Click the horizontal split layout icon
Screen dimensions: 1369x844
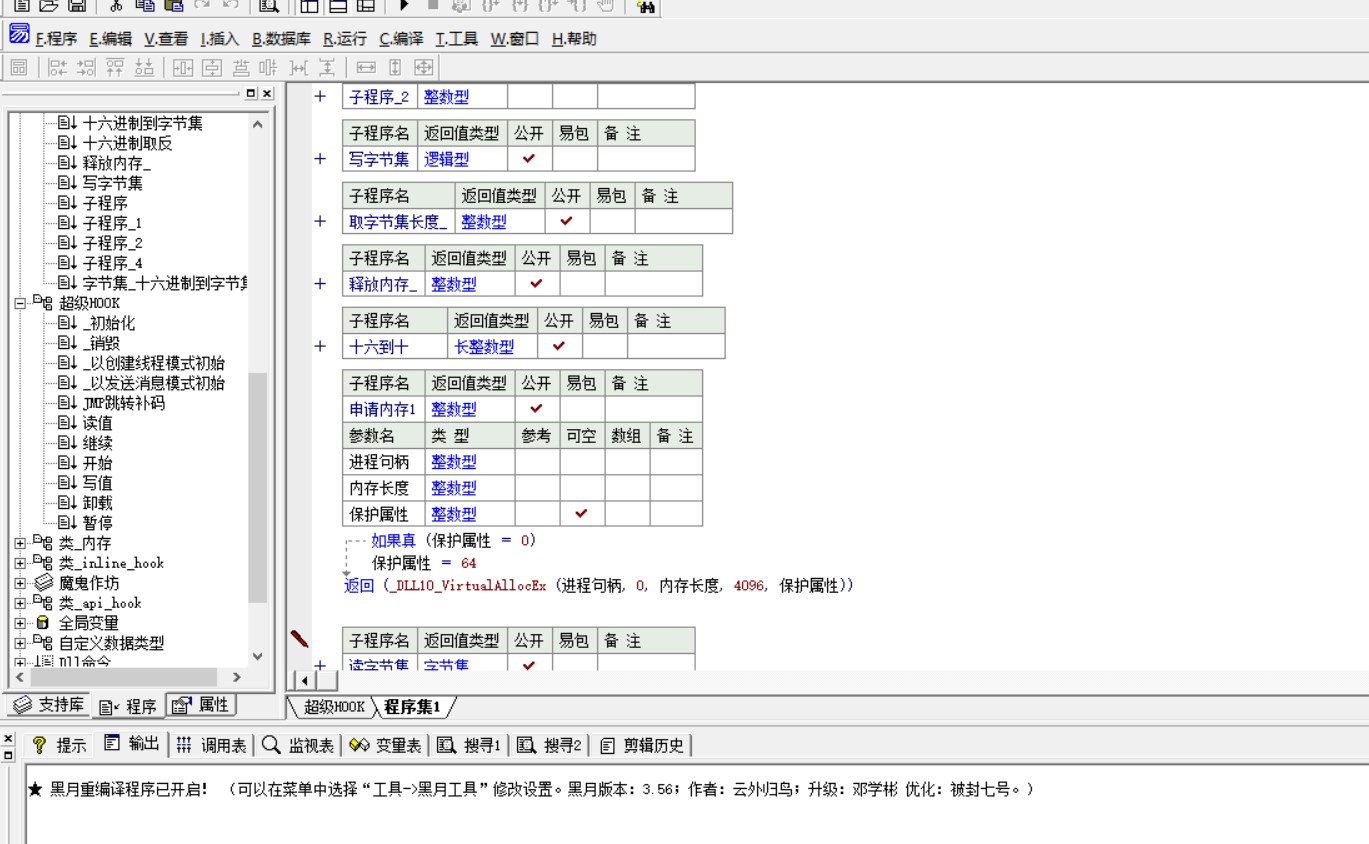pos(338,5)
